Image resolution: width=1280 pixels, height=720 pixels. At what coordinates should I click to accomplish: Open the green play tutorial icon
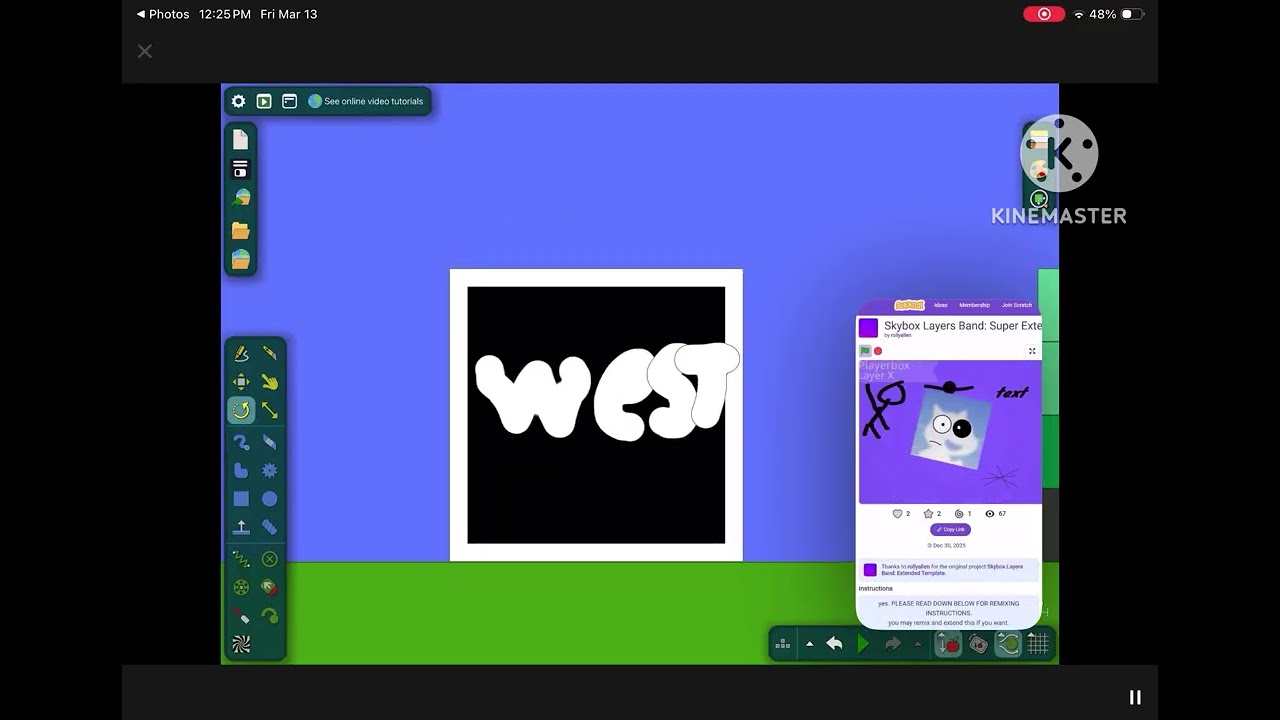pyautogui.click(x=264, y=101)
